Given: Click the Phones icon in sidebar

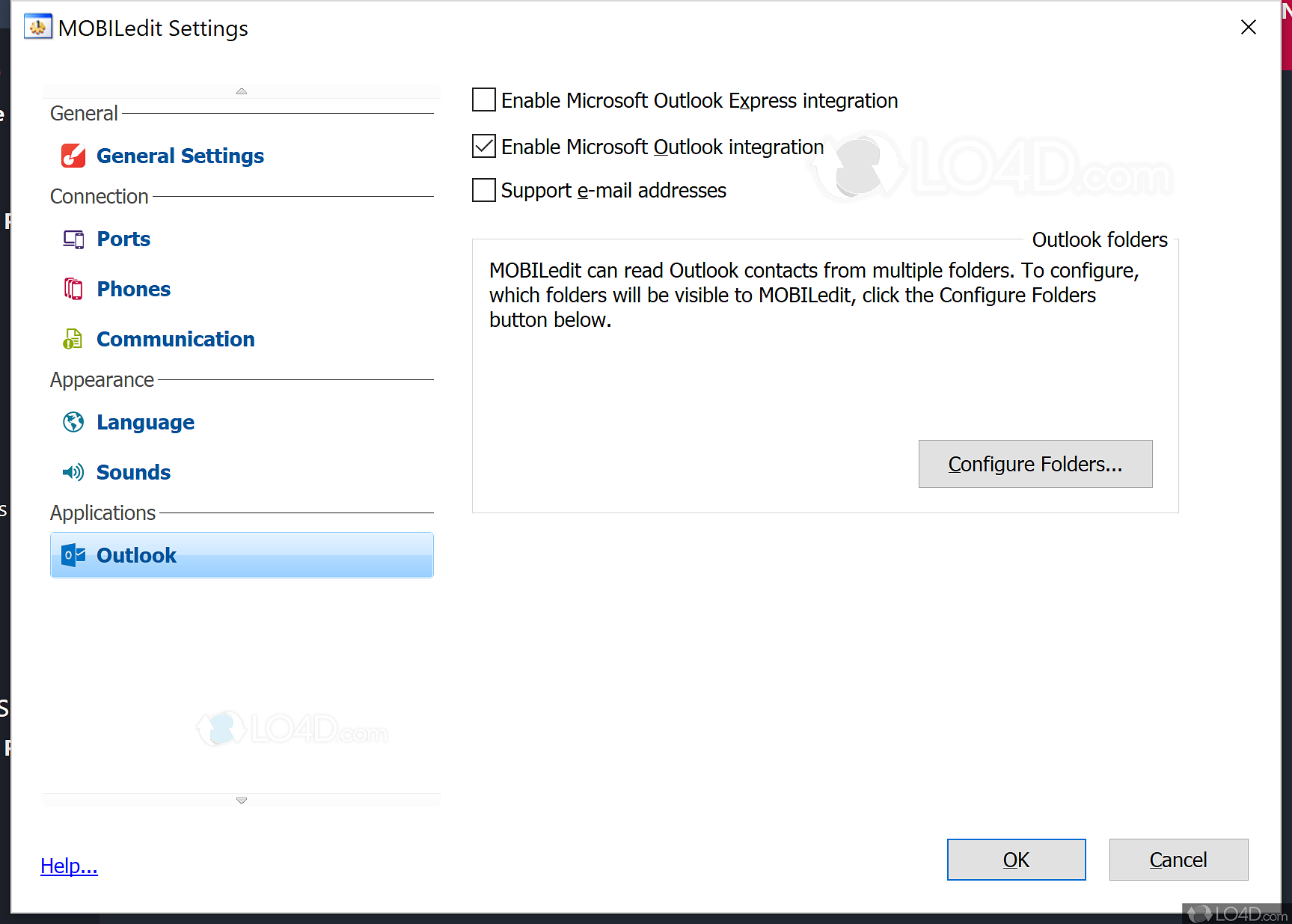Looking at the screenshot, I should click(x=73, y=289).
